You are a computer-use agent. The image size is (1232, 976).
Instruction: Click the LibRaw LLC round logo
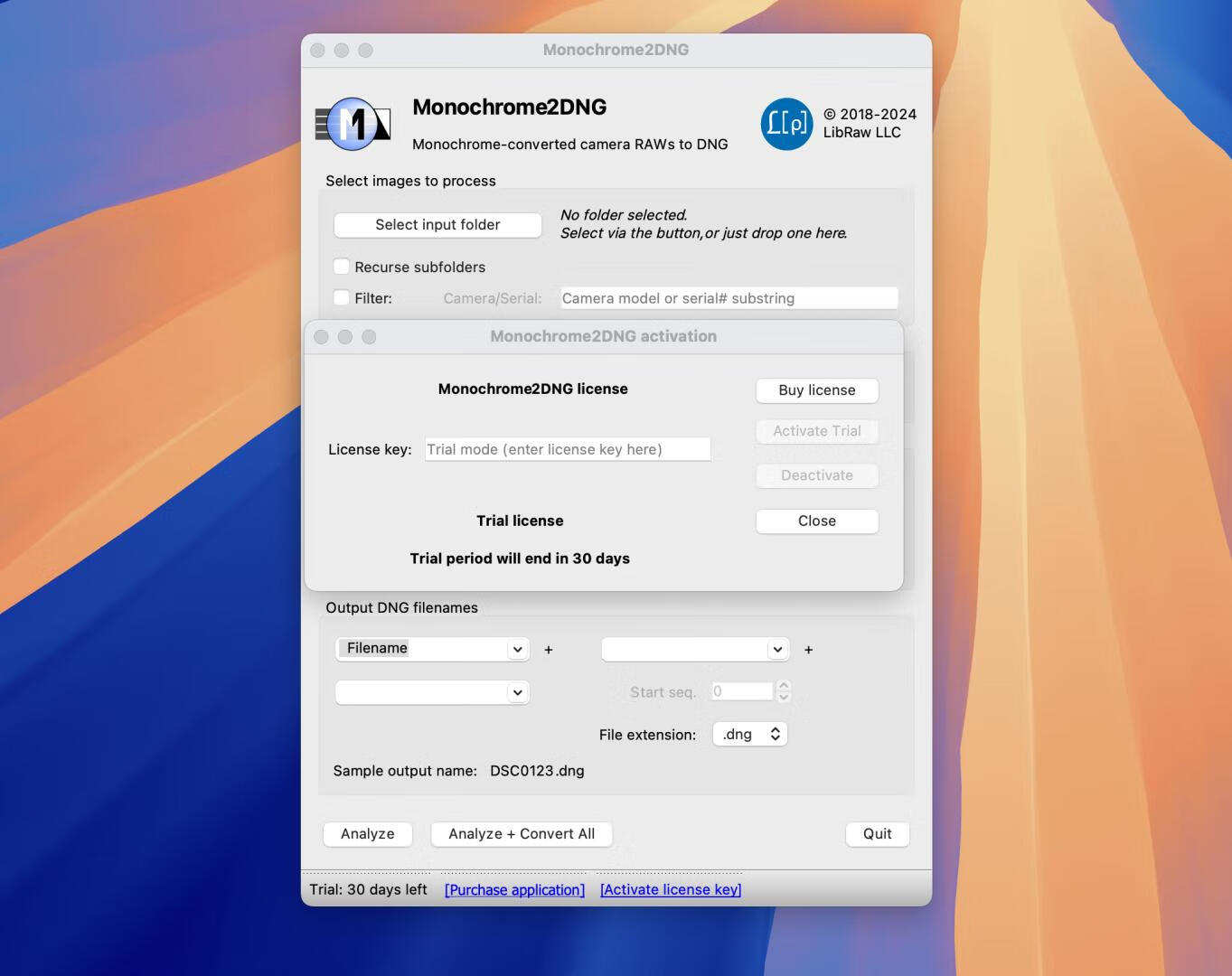pyautogui.click(x=786, y=124)
